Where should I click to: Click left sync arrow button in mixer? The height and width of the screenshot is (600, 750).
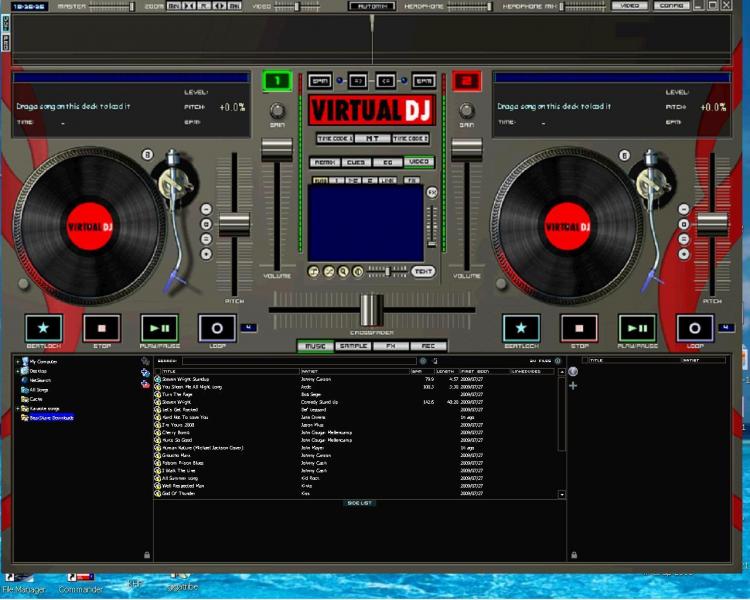[x=357, y=81]
